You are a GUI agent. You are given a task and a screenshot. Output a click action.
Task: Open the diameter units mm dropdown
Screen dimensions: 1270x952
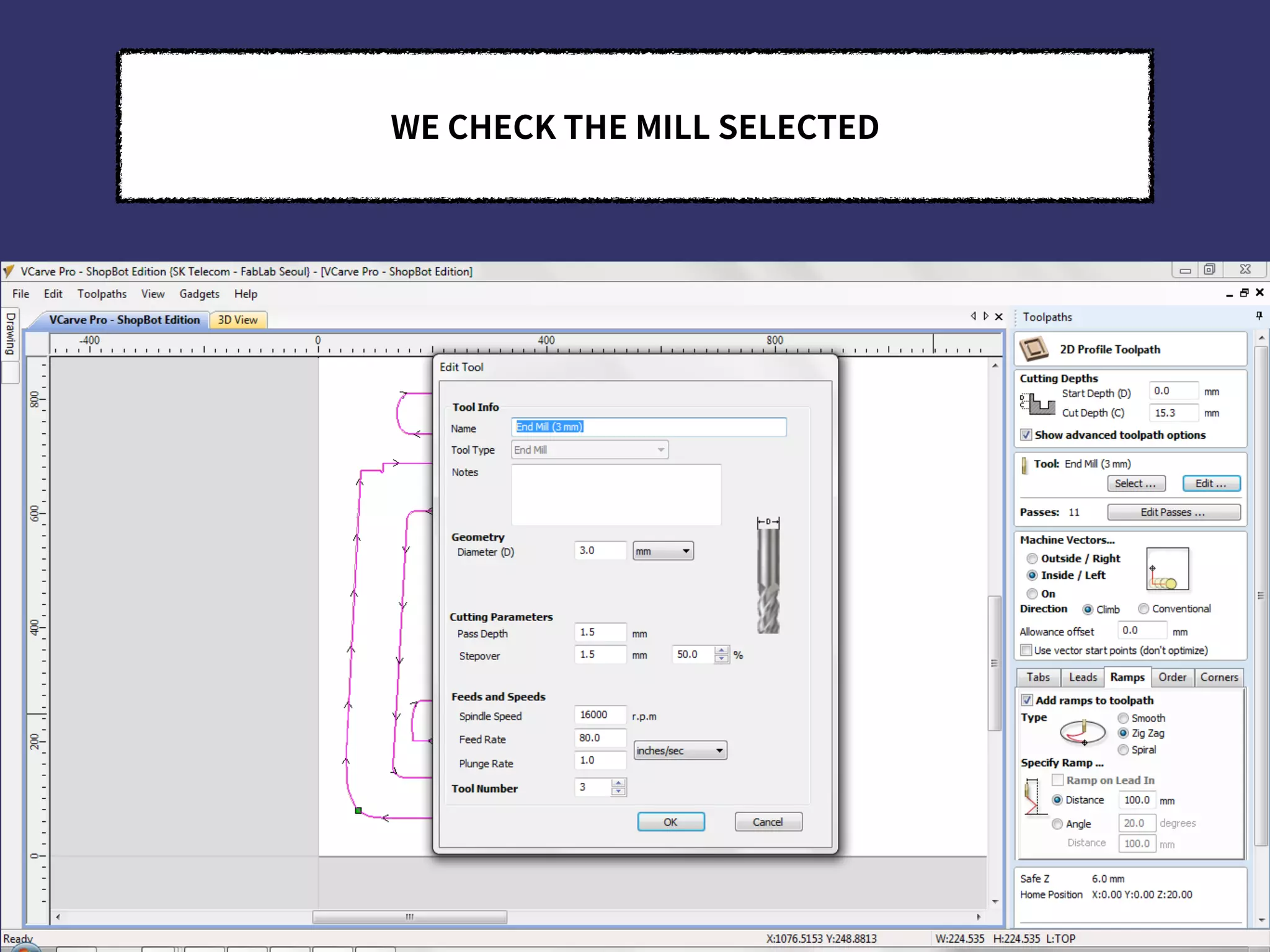pyautogui.click(x=663, y=551)
